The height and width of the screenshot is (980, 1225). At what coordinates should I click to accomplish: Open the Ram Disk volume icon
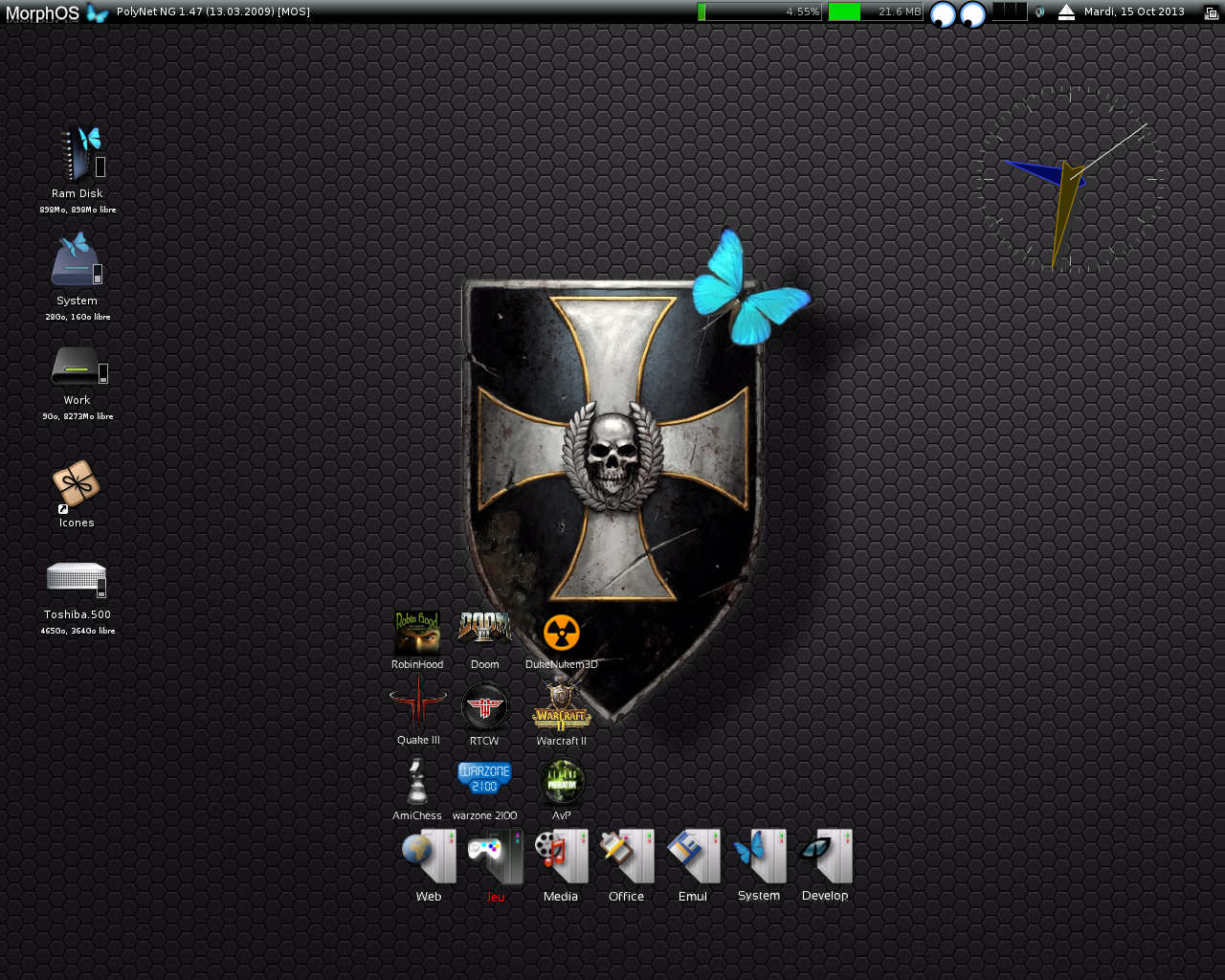80,154
